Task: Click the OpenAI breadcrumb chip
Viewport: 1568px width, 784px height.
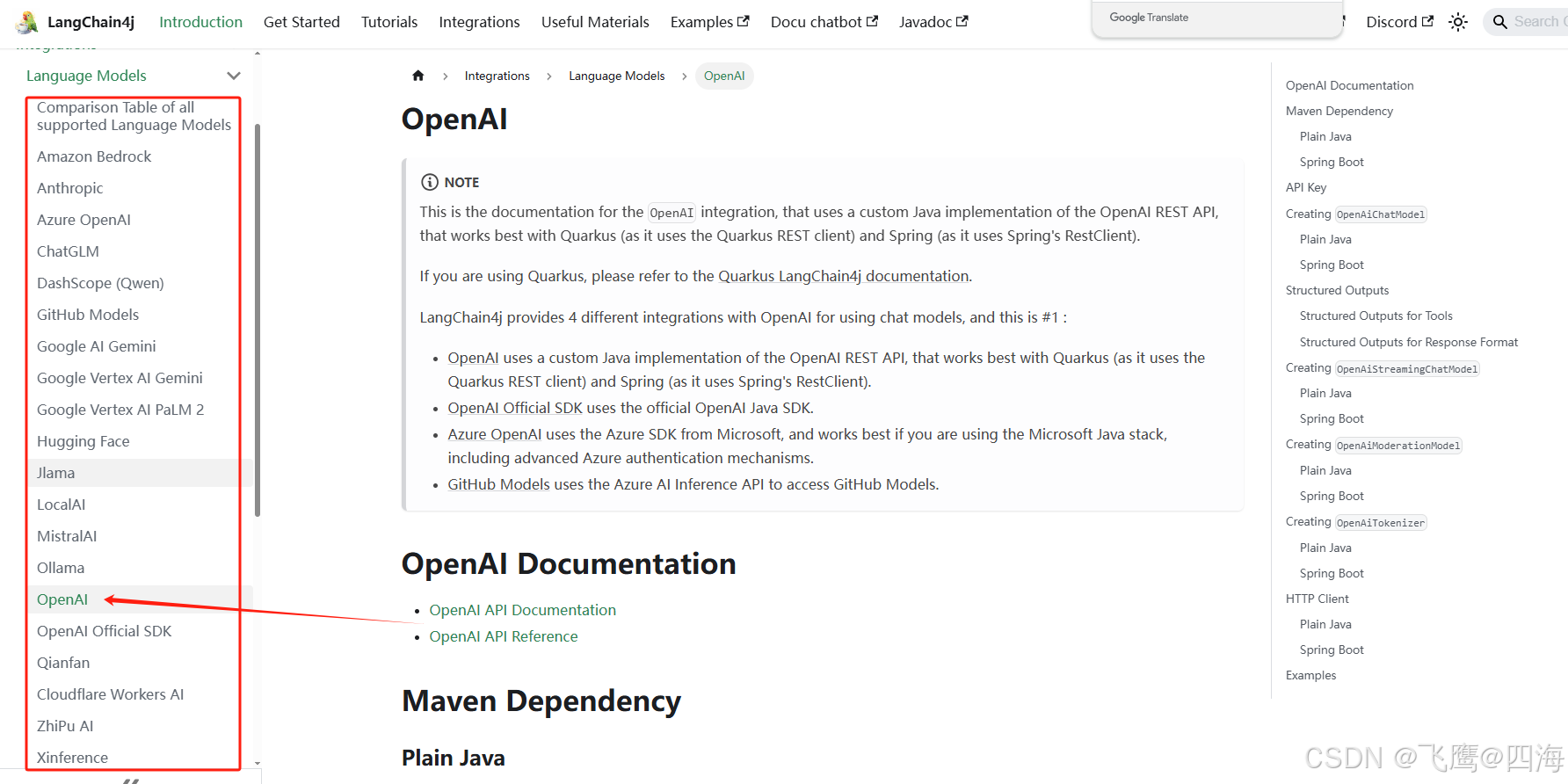Action: point(724,76)
